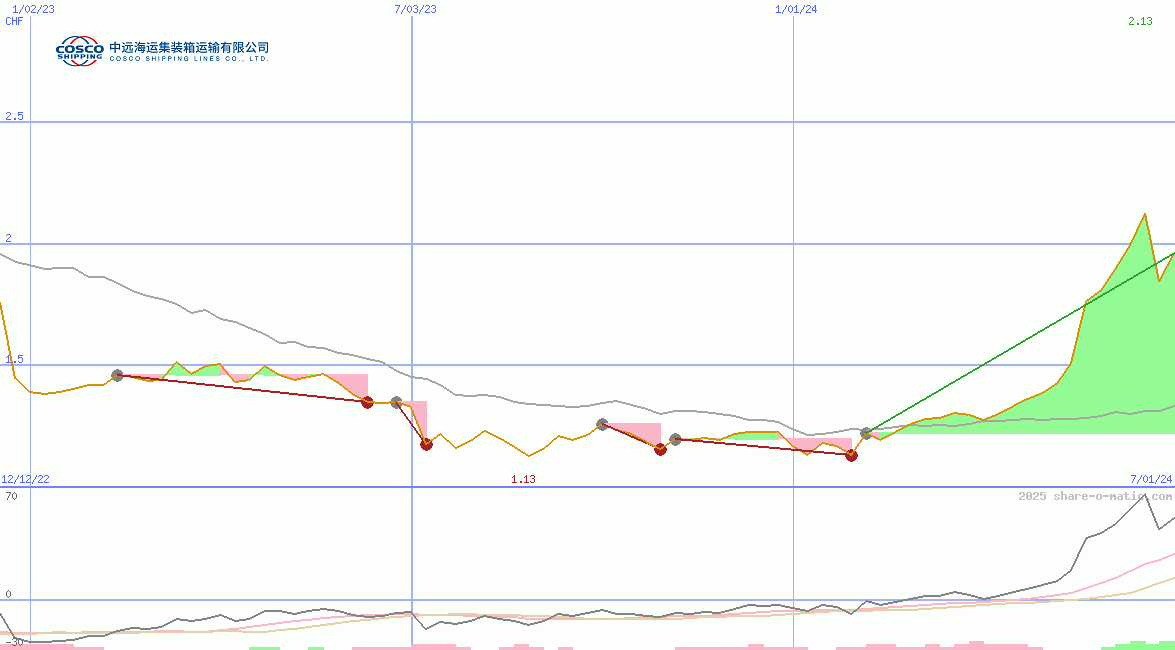1175x650 pixels.
Task: Click the 12/12/22 label in the corner
Action: [24, 477]
